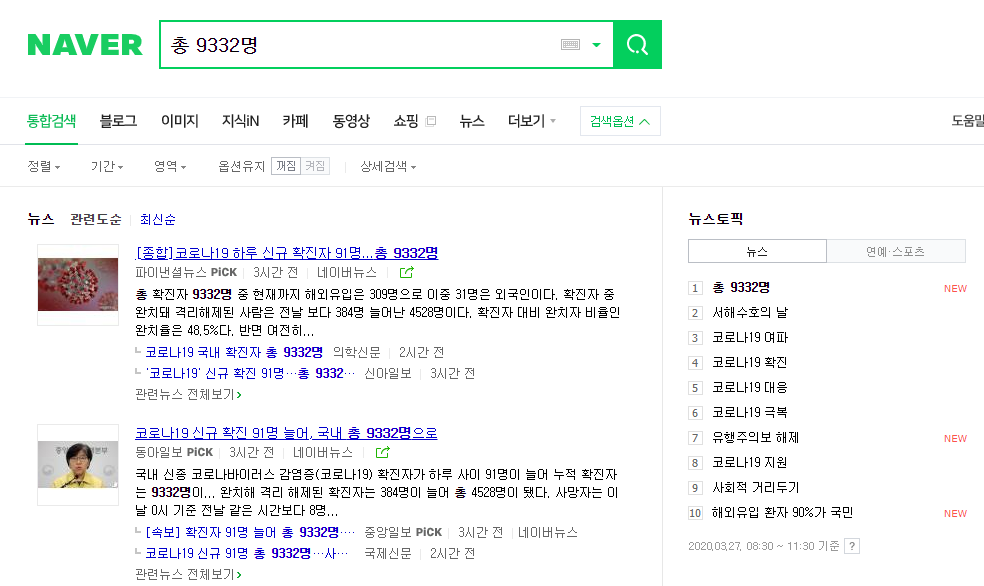
Task: Click 관련뉴스 전체보기 under first article
Action: click(188, 394)
